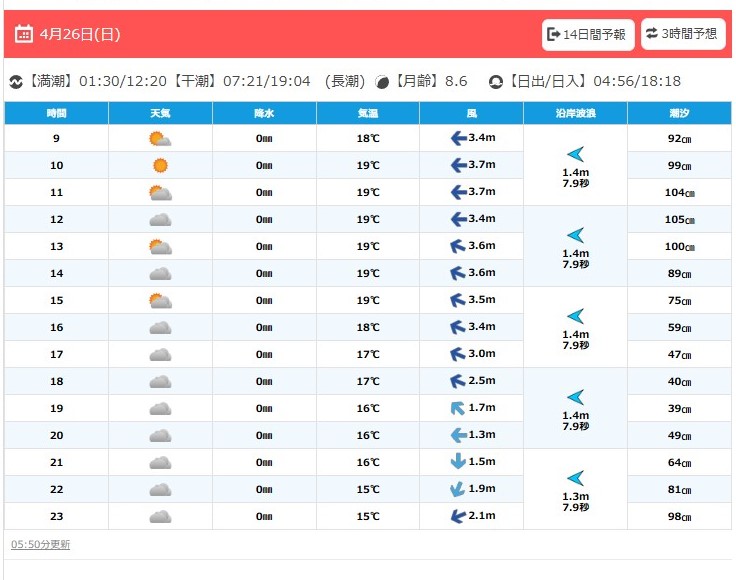Click the 沿岸波浪 column header

pyautogui.click(x=575, y=113)
